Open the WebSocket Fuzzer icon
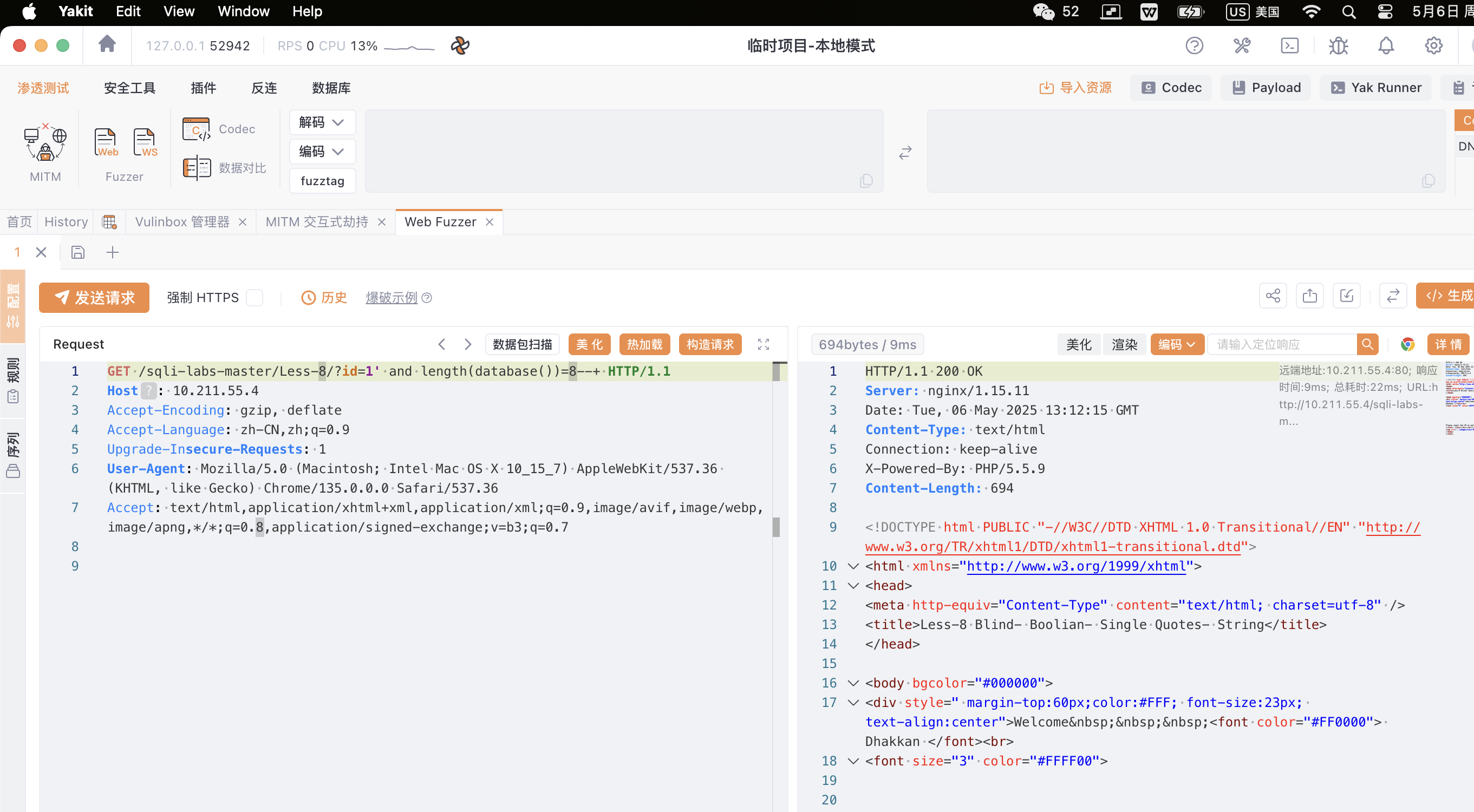Image resolution: width=1474 pixels, height=812 pixels. tap(145, 143)
